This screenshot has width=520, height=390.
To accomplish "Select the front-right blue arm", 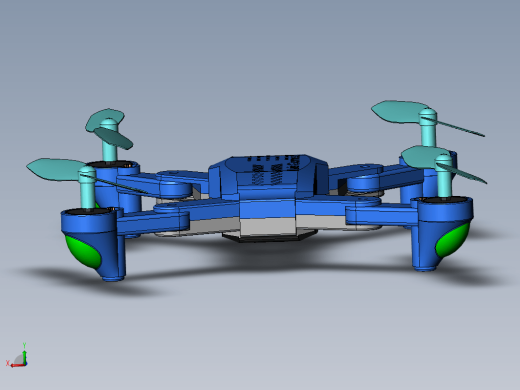I will point(383,215).
